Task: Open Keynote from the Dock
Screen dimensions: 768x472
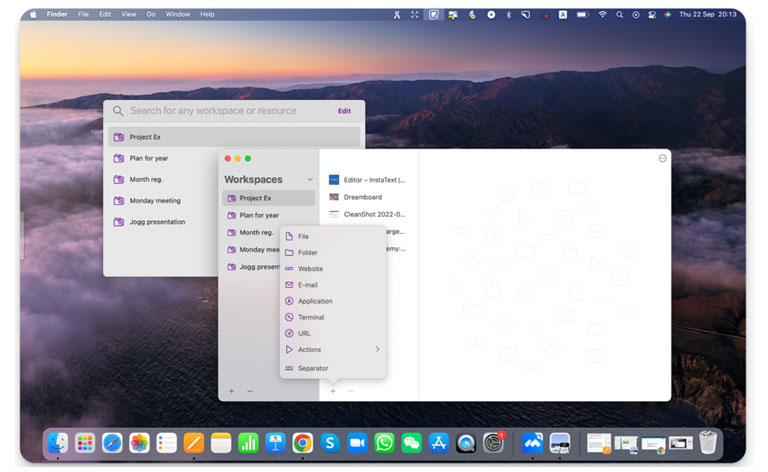Action: click(x=275, y=443)
